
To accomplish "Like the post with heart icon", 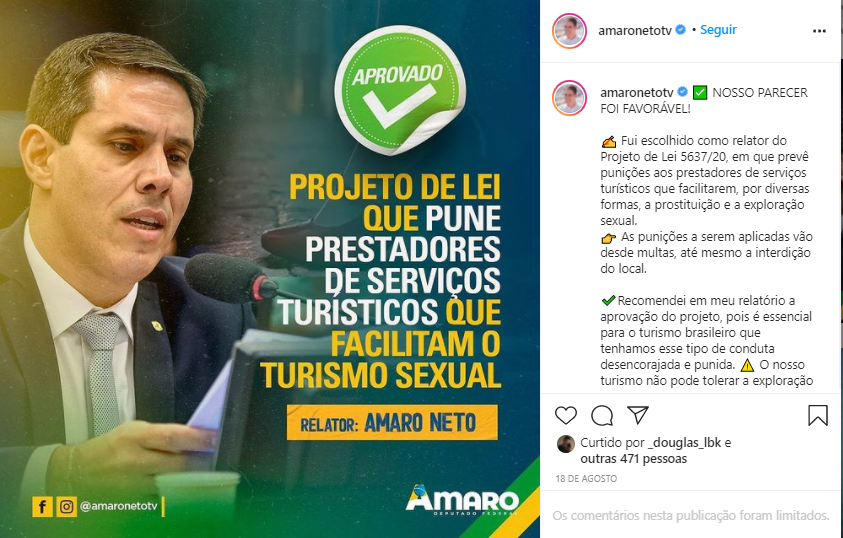I will coord(566,415).
